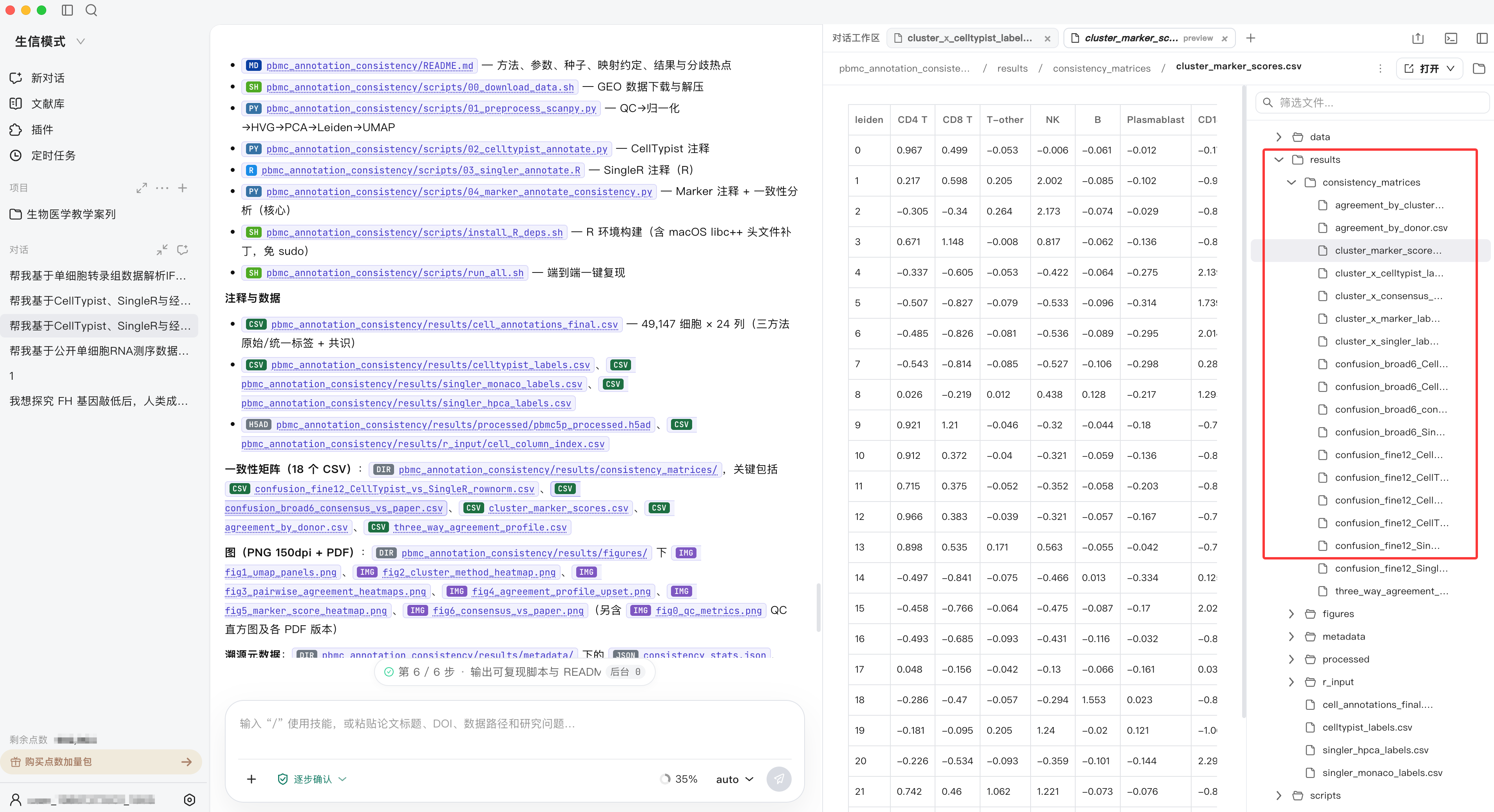Add a new project with plus icon
The image size is (1494, 812).
click(183, 188)
